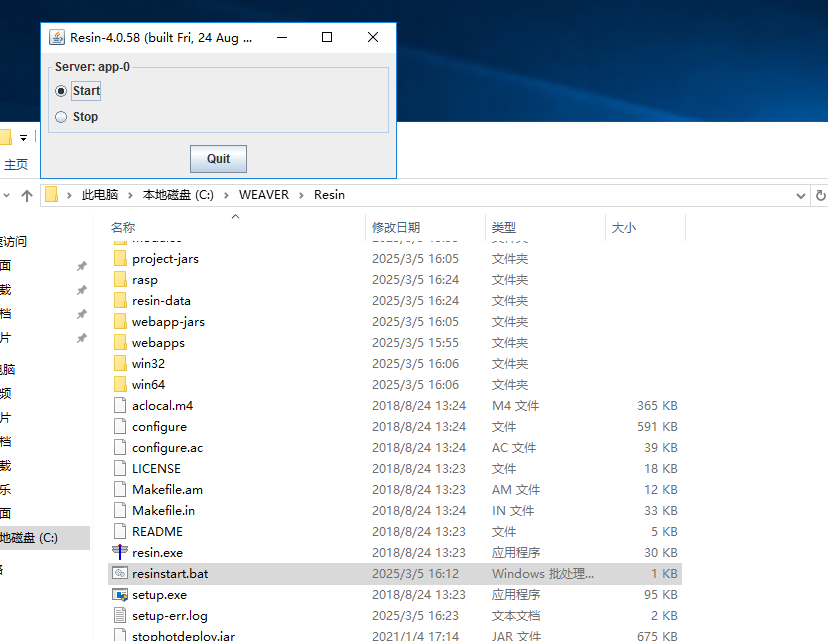Open the quick access toolbar dropdown arrow
Screen dimensions: 828x641
pos(23,138)
